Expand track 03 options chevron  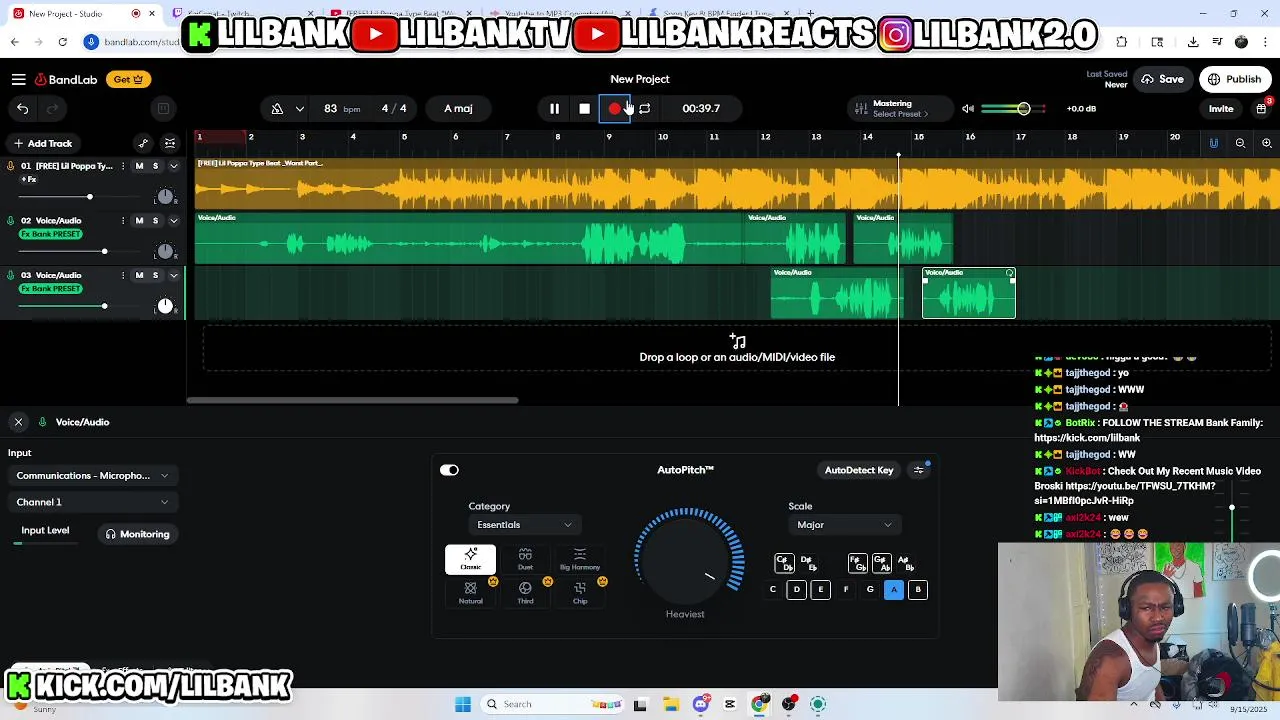(x=173, y=275)
